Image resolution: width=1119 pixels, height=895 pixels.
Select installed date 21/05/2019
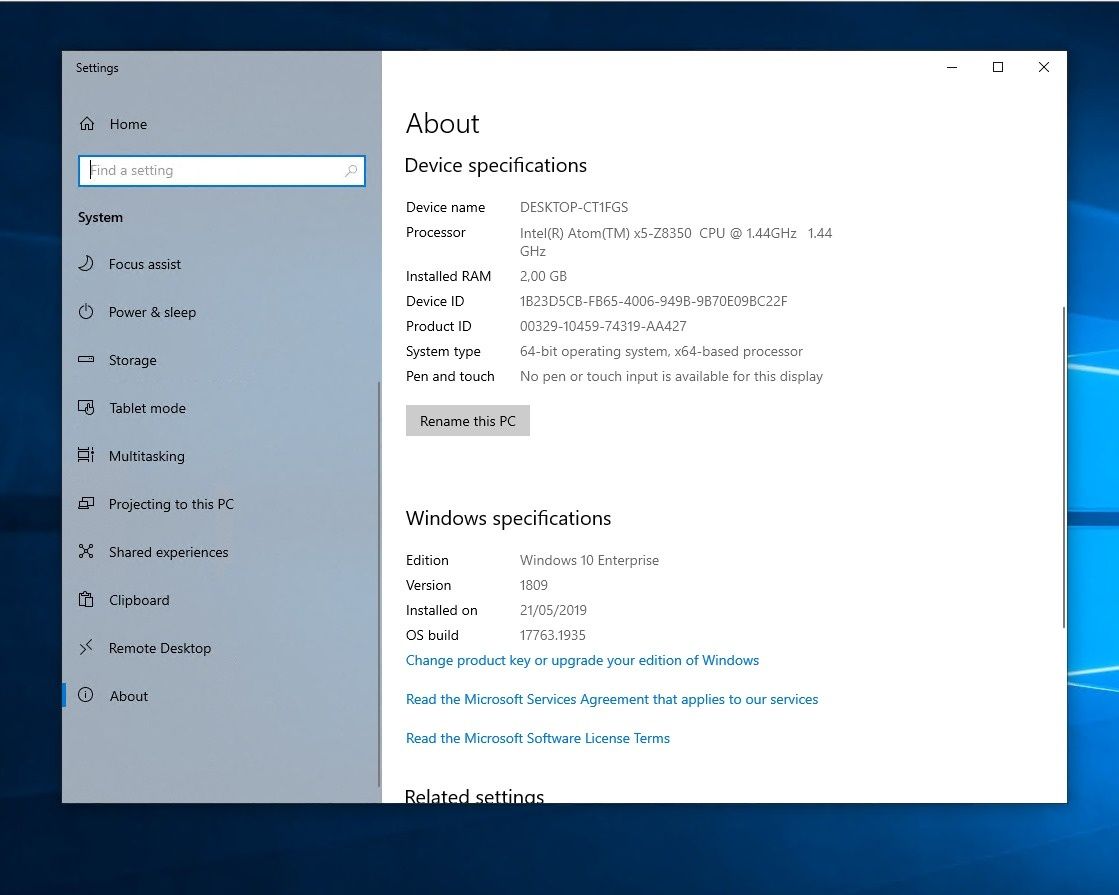point(553,610)
